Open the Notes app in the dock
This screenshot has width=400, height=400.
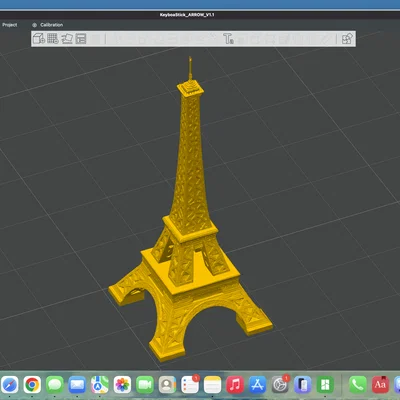click(x=212, y=385)
